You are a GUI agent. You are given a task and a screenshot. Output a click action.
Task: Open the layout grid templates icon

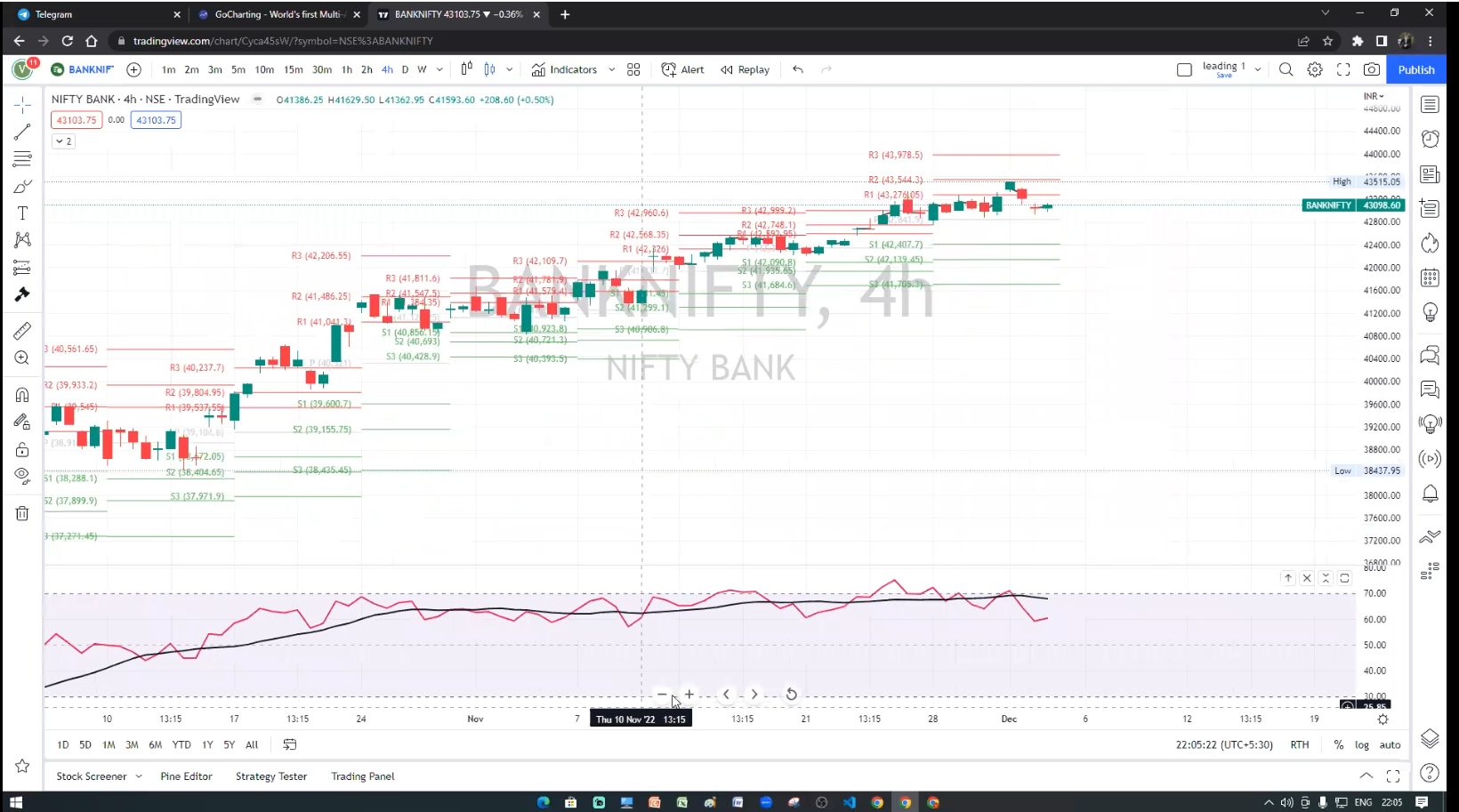pos(633,69)
